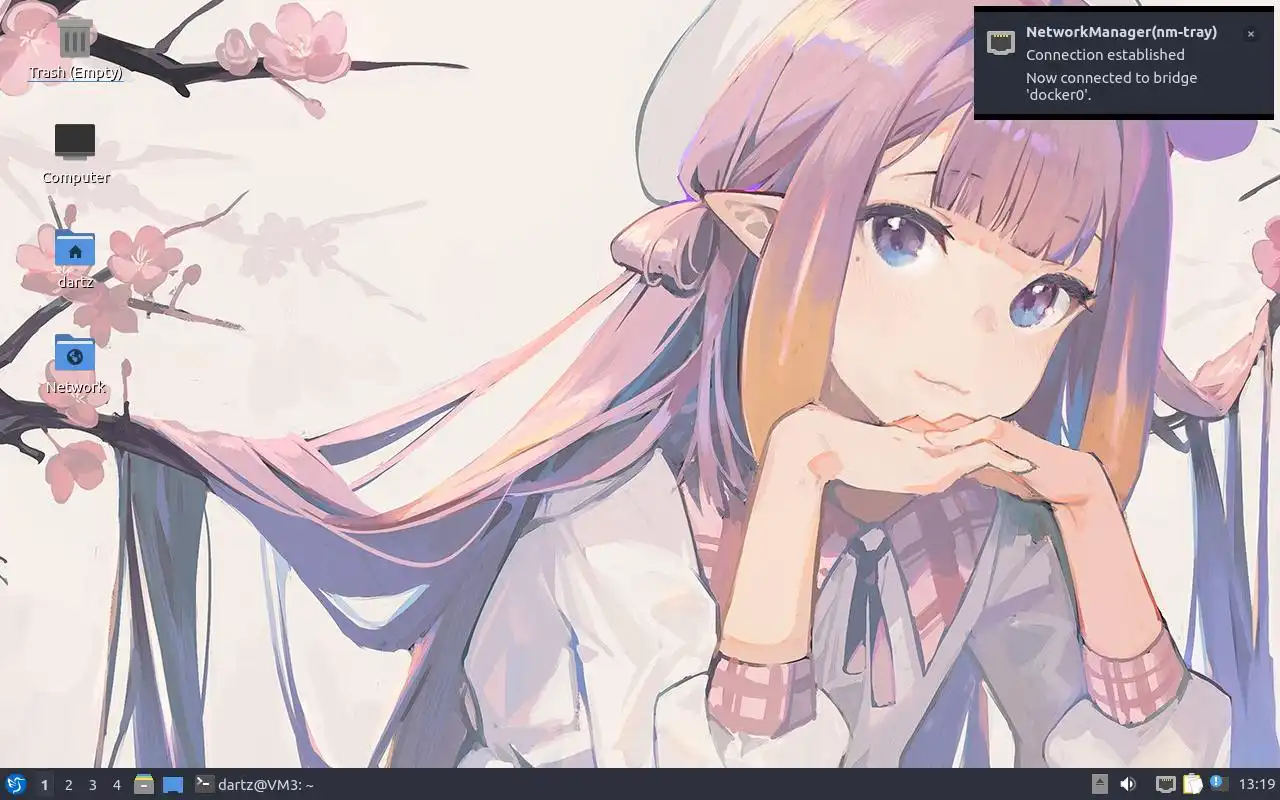The image size is (1280, 800).
Task: Open the update notifier tray icon
Action: [1218, 784]
